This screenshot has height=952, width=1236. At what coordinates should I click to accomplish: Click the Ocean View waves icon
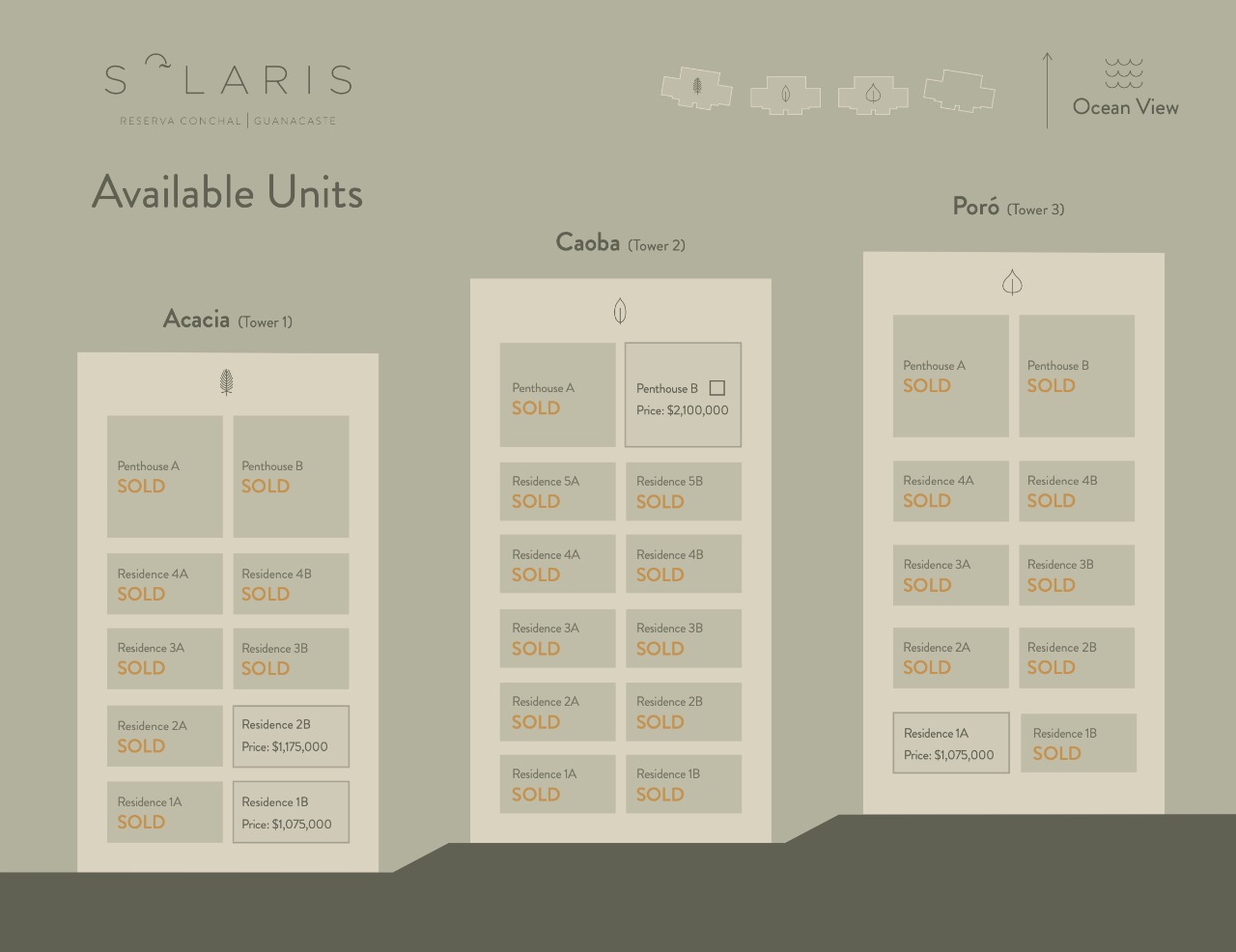[1124, 73]
